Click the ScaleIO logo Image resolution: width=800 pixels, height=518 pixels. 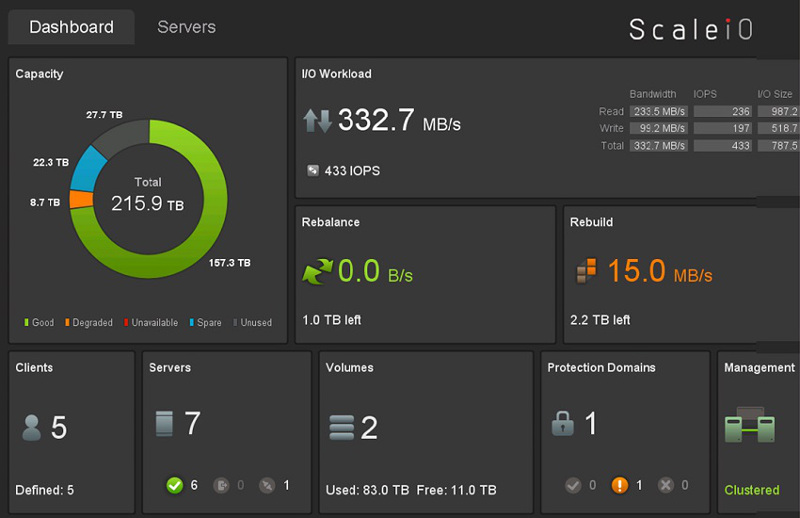tap(691, 30)
